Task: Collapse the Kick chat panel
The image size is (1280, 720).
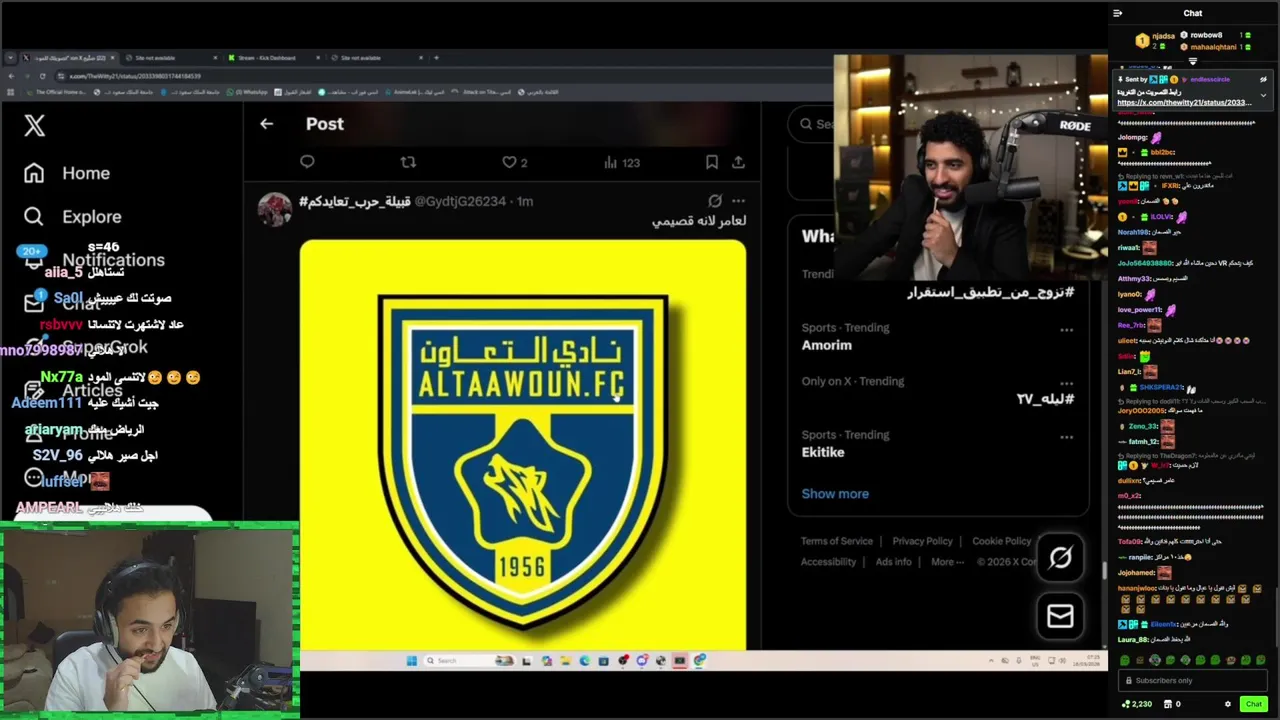Action: click(x=1117, y=13)
